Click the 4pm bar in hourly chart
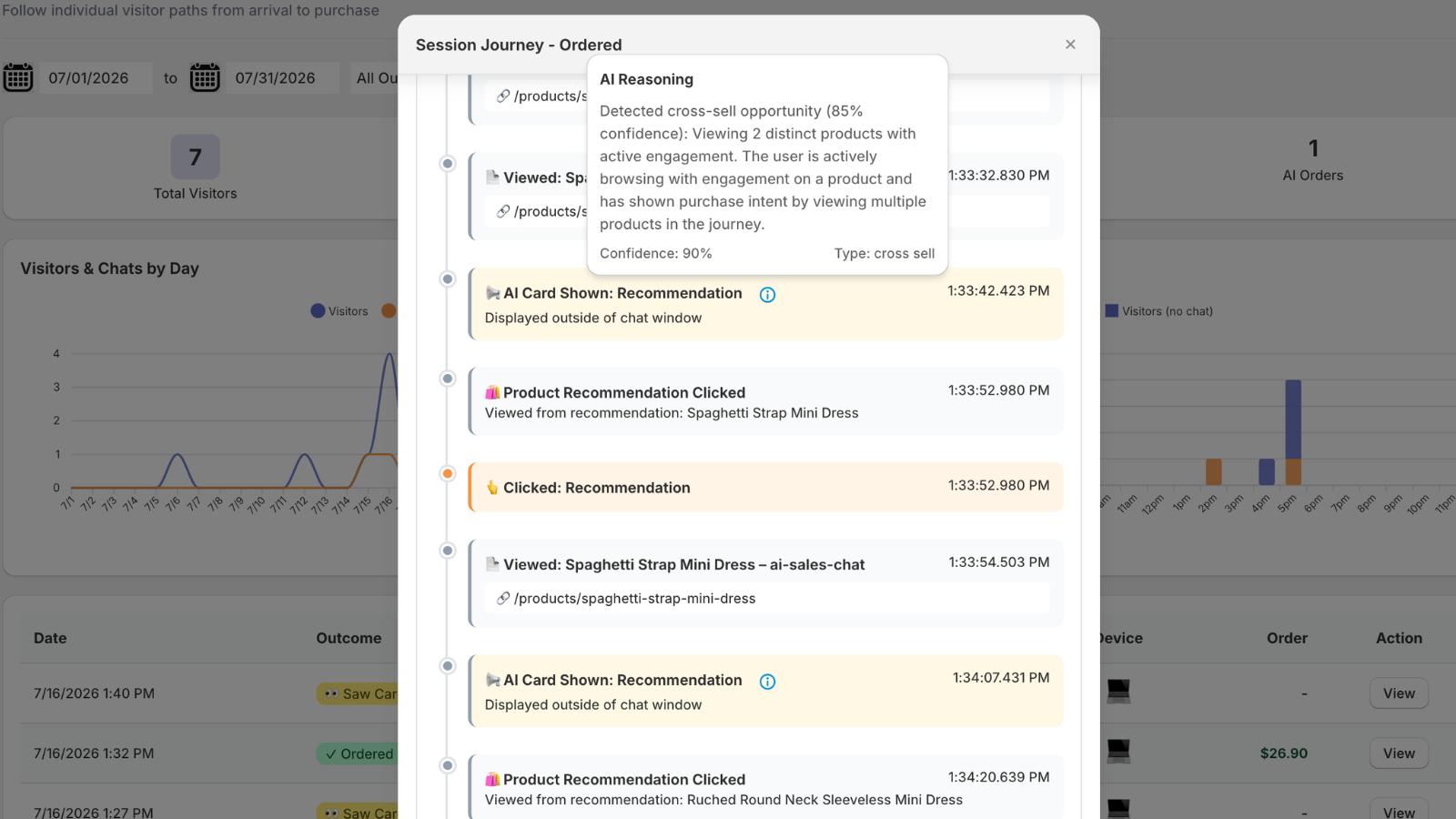This screenshot has height=819, width=1456. click(x=1267, y=471)
